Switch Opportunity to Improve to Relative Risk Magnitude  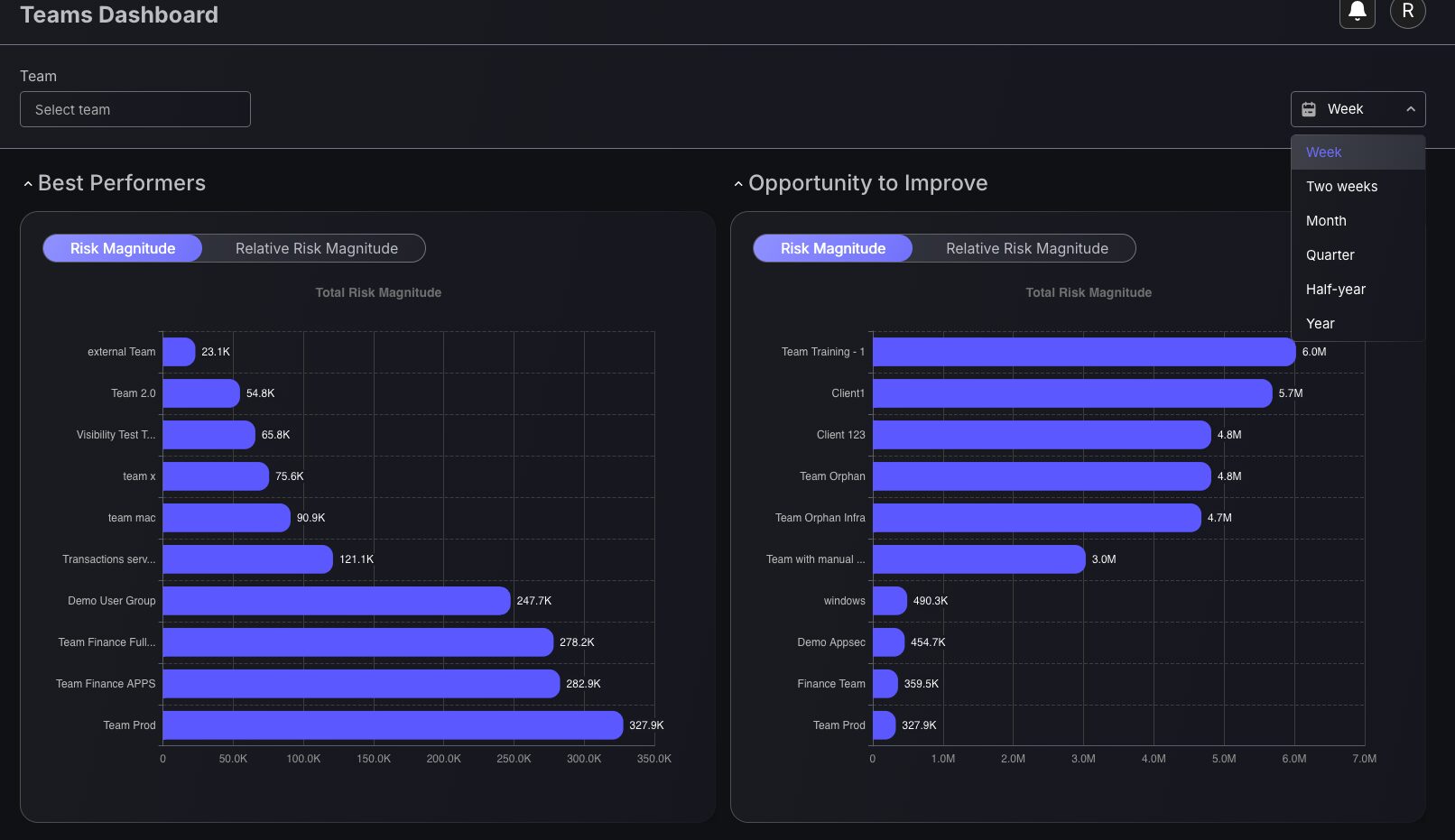tap(1027, 248)
